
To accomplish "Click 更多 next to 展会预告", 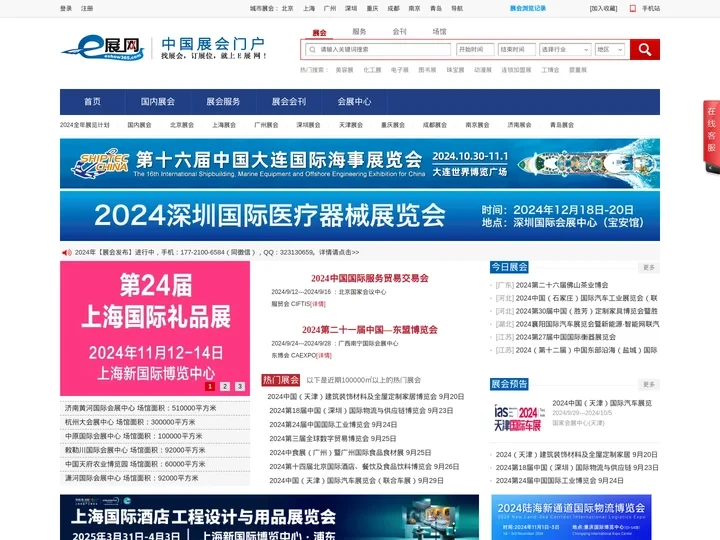I will tap(649, 384).
